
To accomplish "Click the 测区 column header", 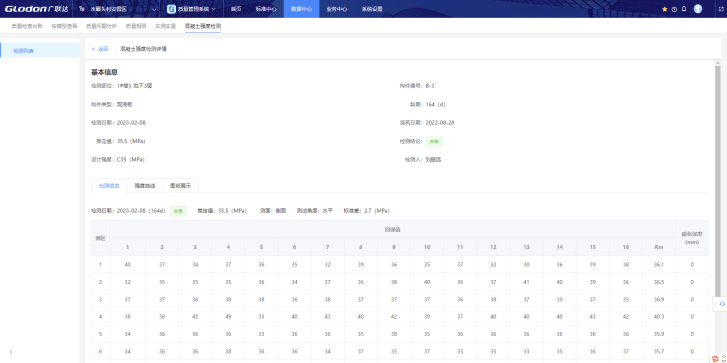I will 100,238.
